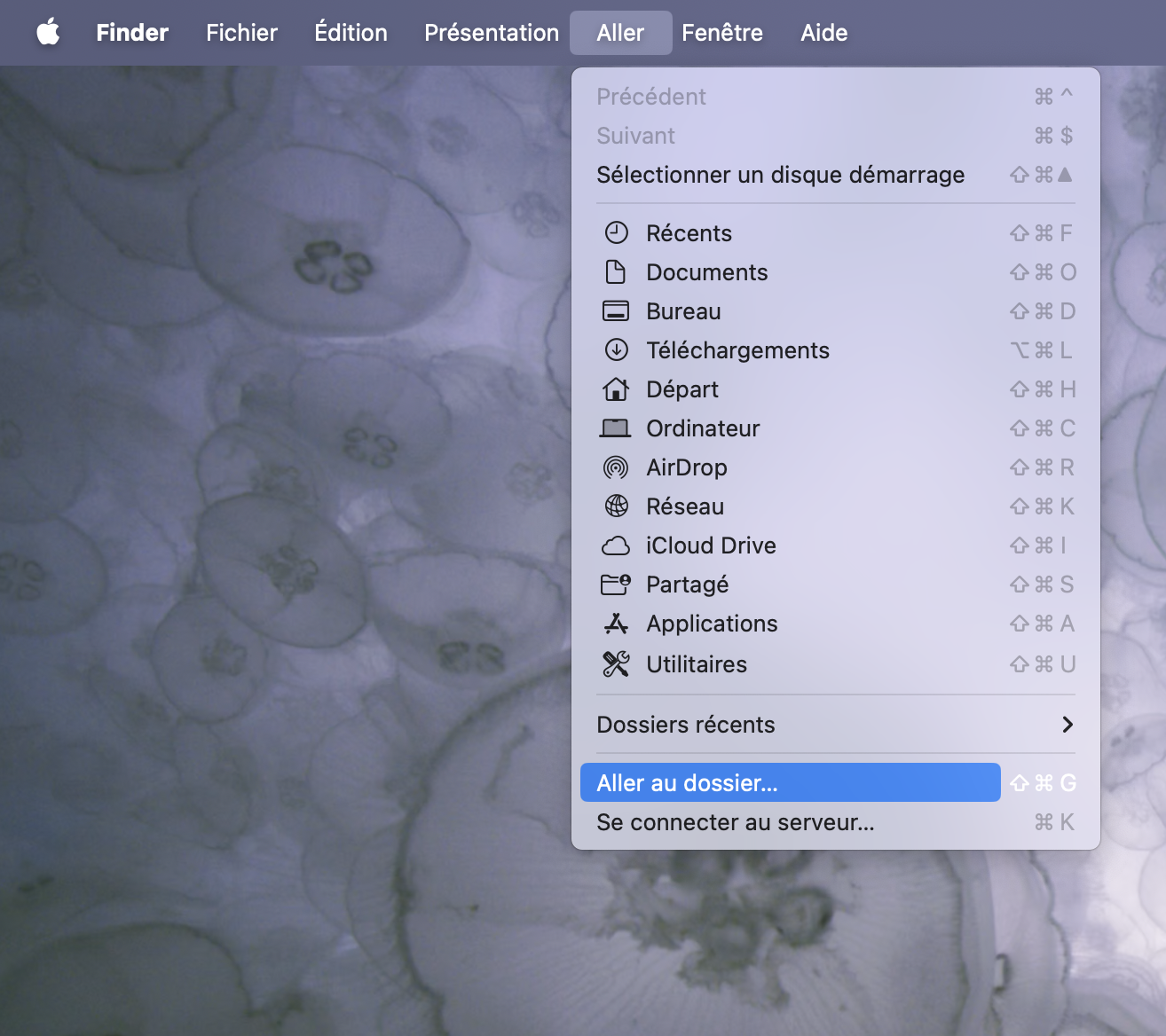Image resolution: width=1166 pixels, height=1036 pixels.
Task: Click the iCloud Drive cloud icon
Action: pos(616,545)
